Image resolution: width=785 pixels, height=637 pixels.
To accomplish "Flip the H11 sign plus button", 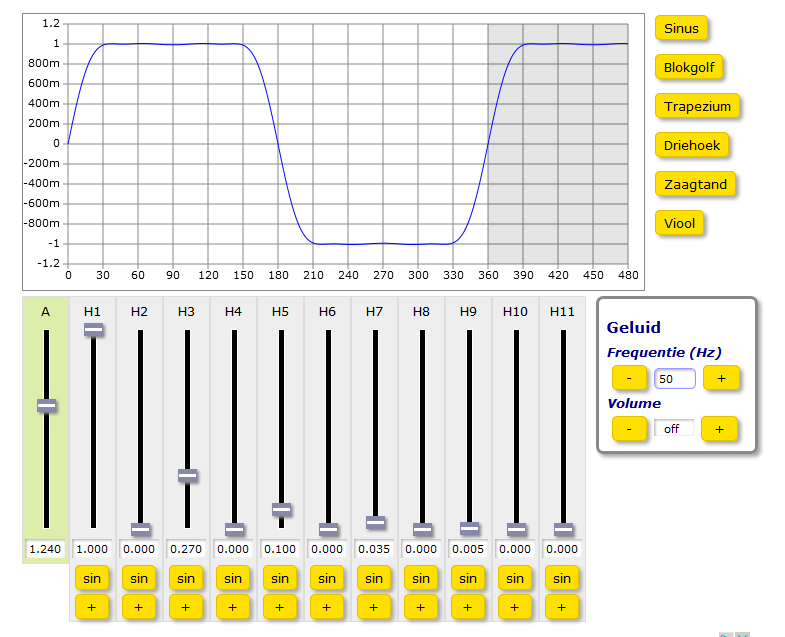I will (x=562, y=607).
